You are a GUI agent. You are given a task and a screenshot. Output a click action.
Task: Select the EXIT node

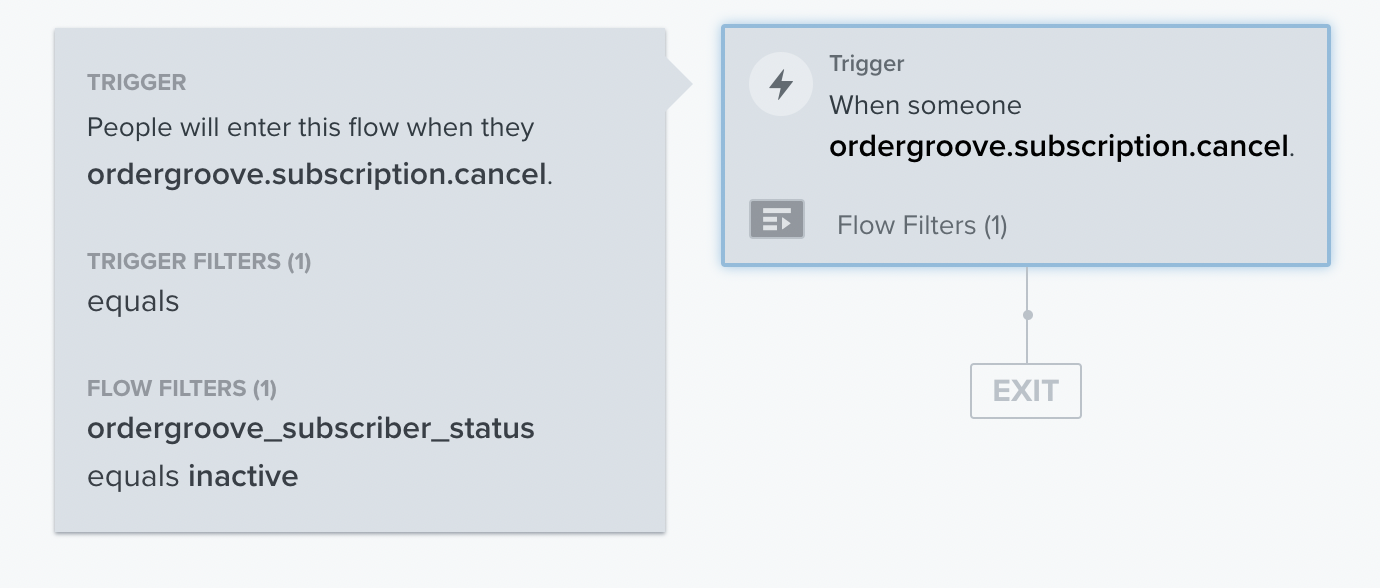click(x=1026, y=390)
